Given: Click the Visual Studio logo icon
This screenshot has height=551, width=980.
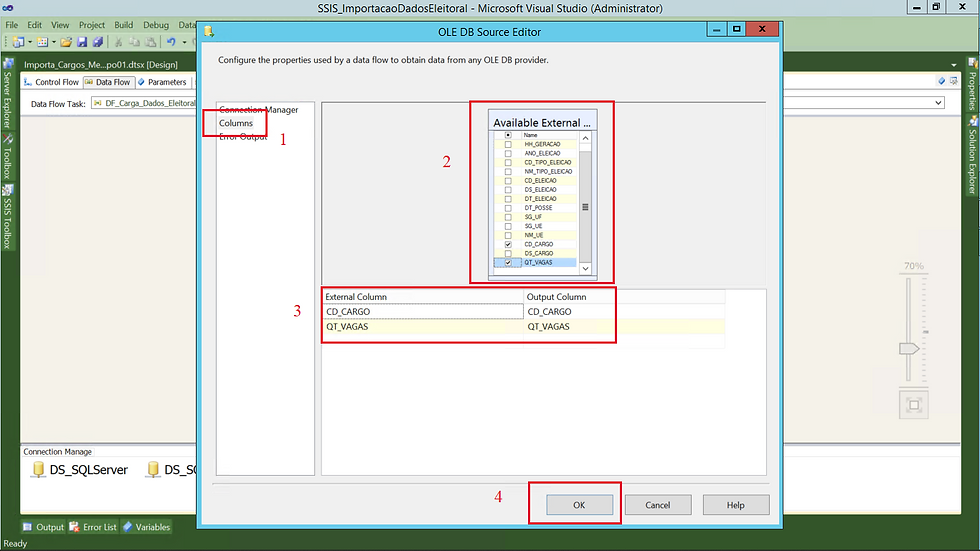Looking at the screenshot, I should [8, 8].
